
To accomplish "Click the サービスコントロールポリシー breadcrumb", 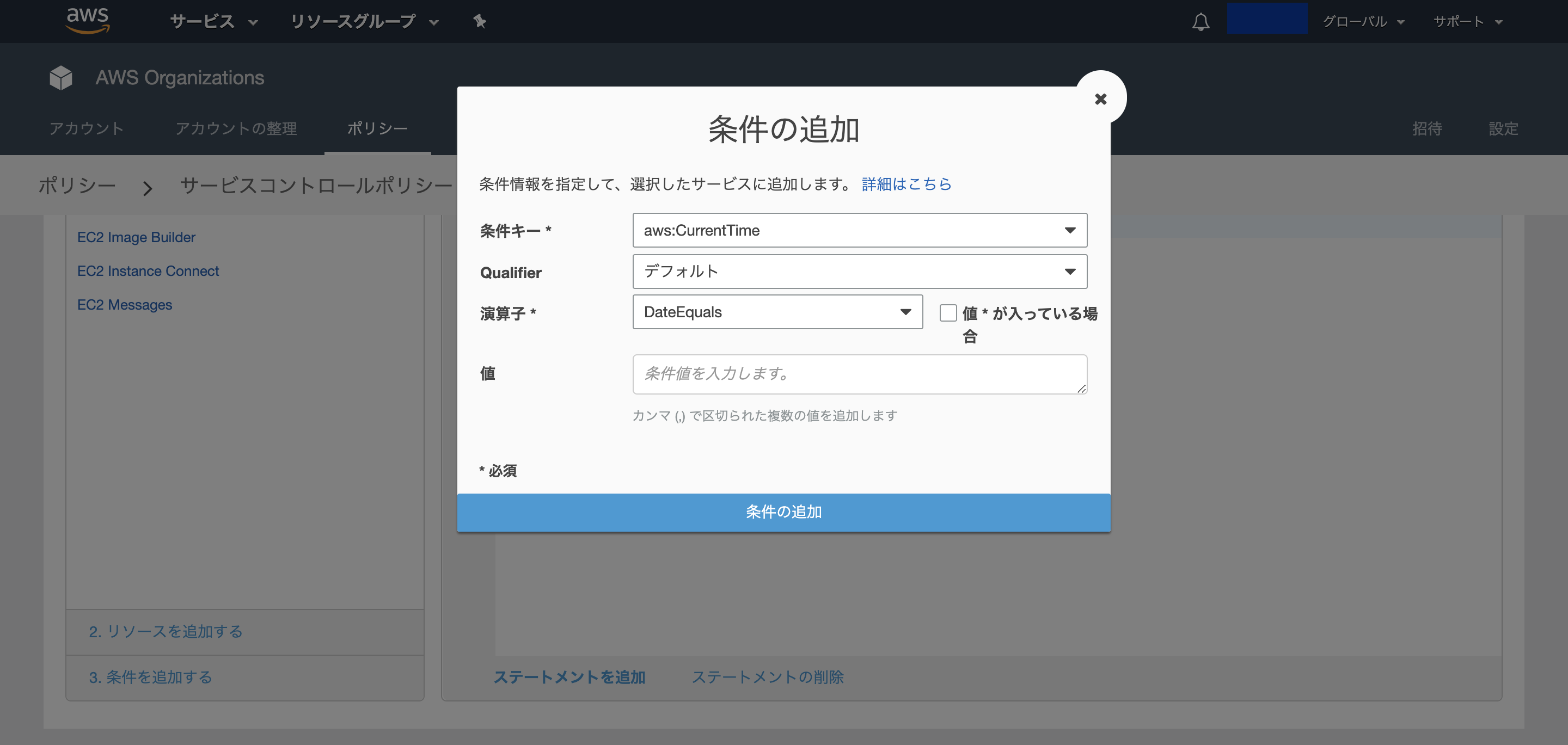I will [x=316, y=185].
